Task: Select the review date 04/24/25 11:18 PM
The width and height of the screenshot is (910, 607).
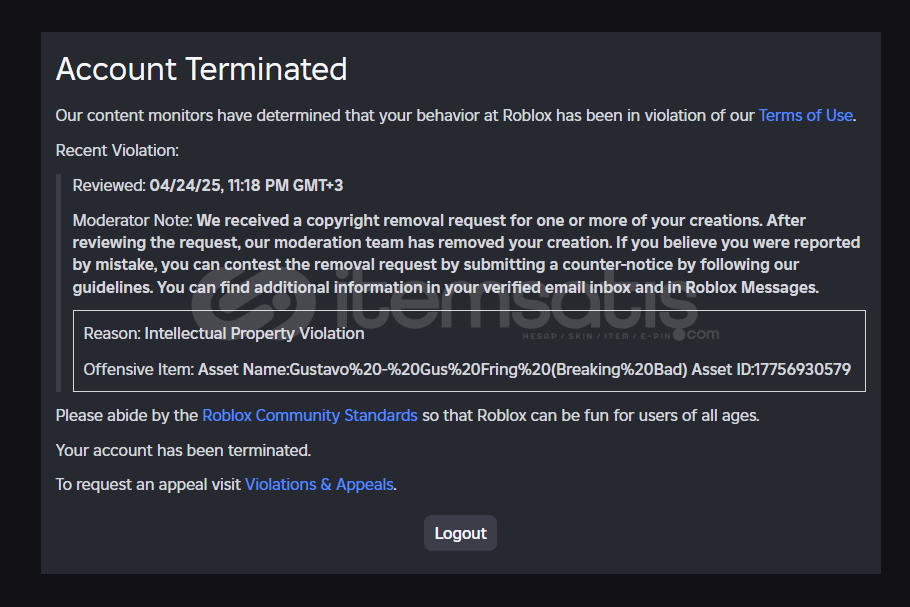Action: (246, 185)
